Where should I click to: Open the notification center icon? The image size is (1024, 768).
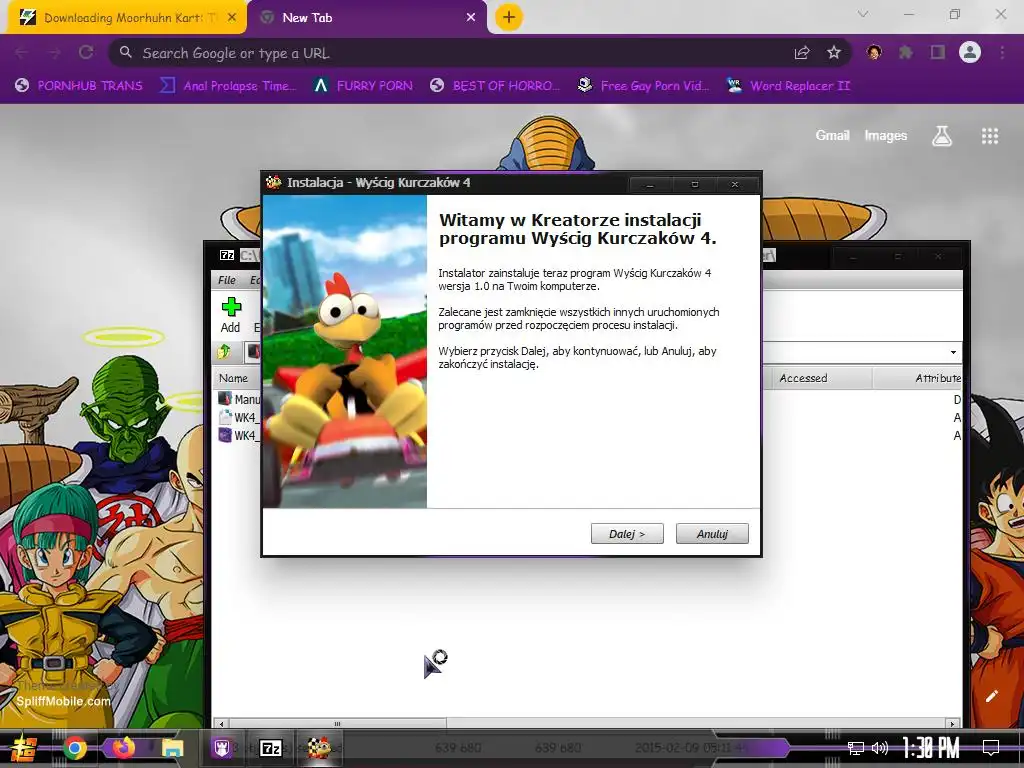pos(991,748)
